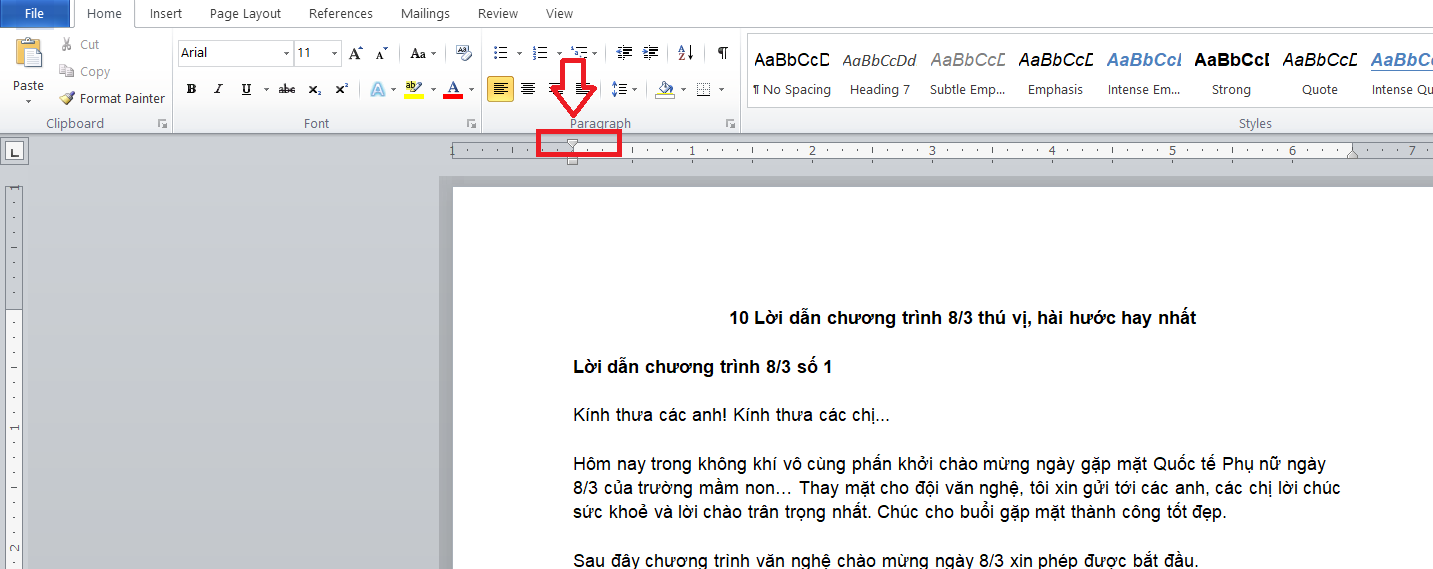Viewport: 1433px width, 569px height.
Task: Toggle Align Text Left
Action: 501,89
